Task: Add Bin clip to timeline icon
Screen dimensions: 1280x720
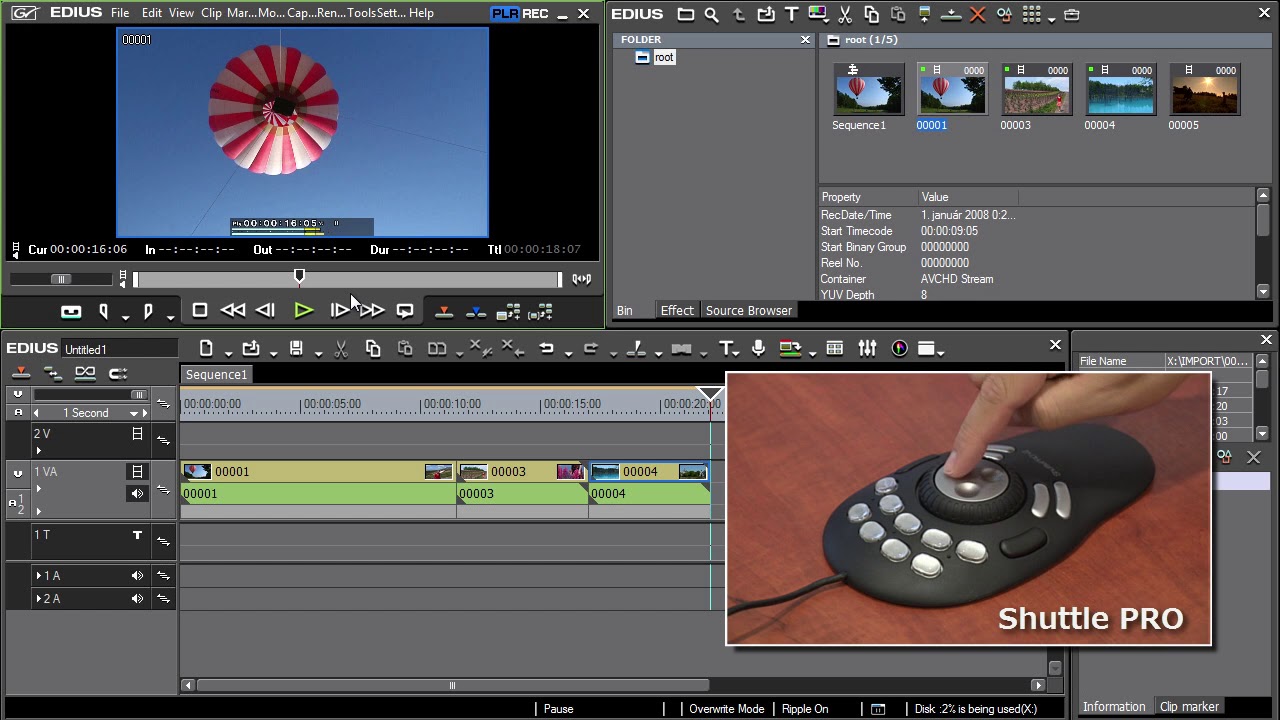Action: (x=951, y=14)
